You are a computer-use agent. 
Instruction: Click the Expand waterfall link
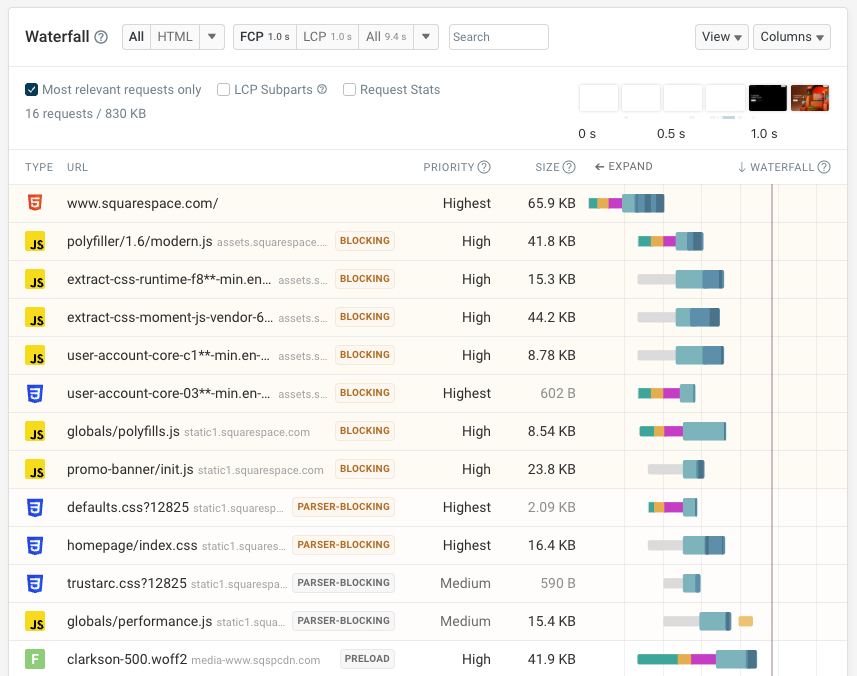point(623,167)
